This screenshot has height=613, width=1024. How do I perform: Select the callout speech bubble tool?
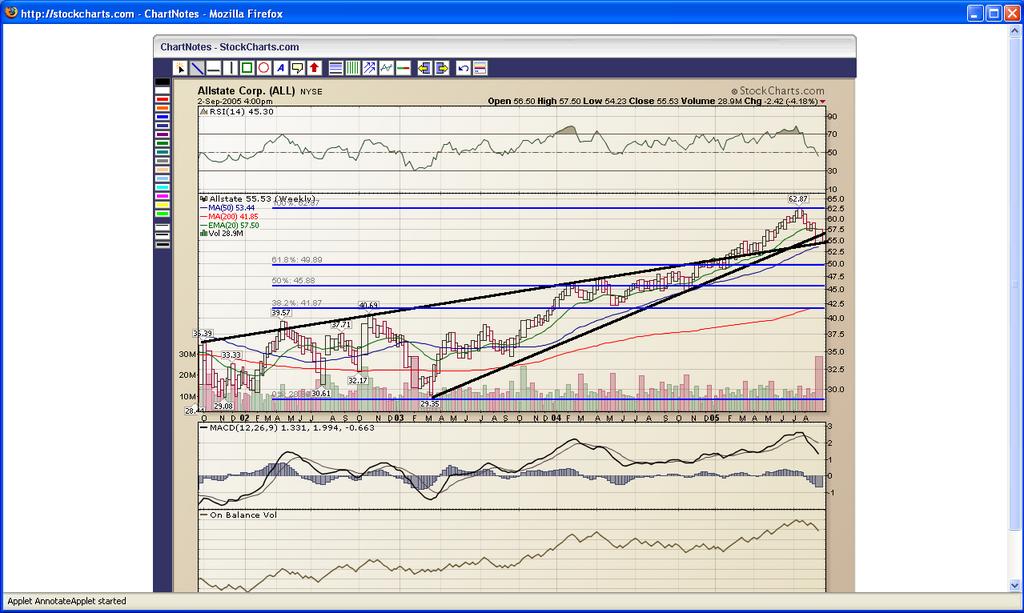click(x=298, y=68)
